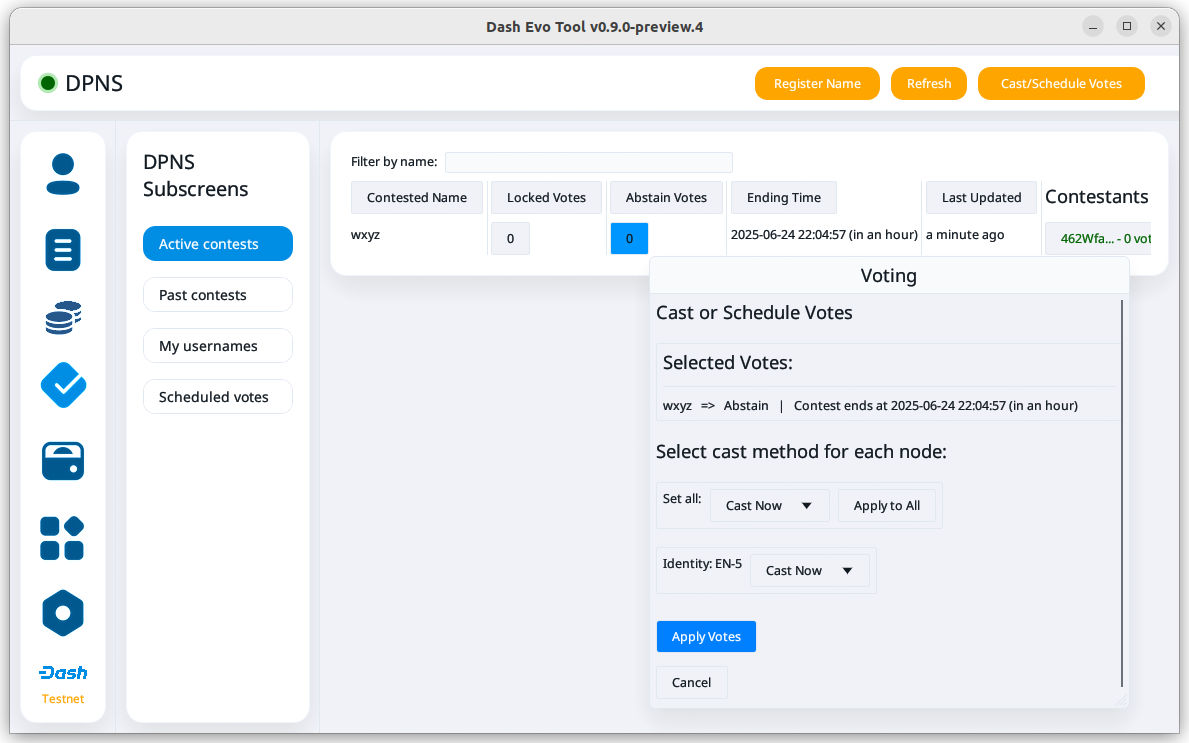Image resolution: width=1189 pixels, height=743 pixels.
Task: Open the Identity EN-5 cast method dropdown
Action: pos(809,571)
